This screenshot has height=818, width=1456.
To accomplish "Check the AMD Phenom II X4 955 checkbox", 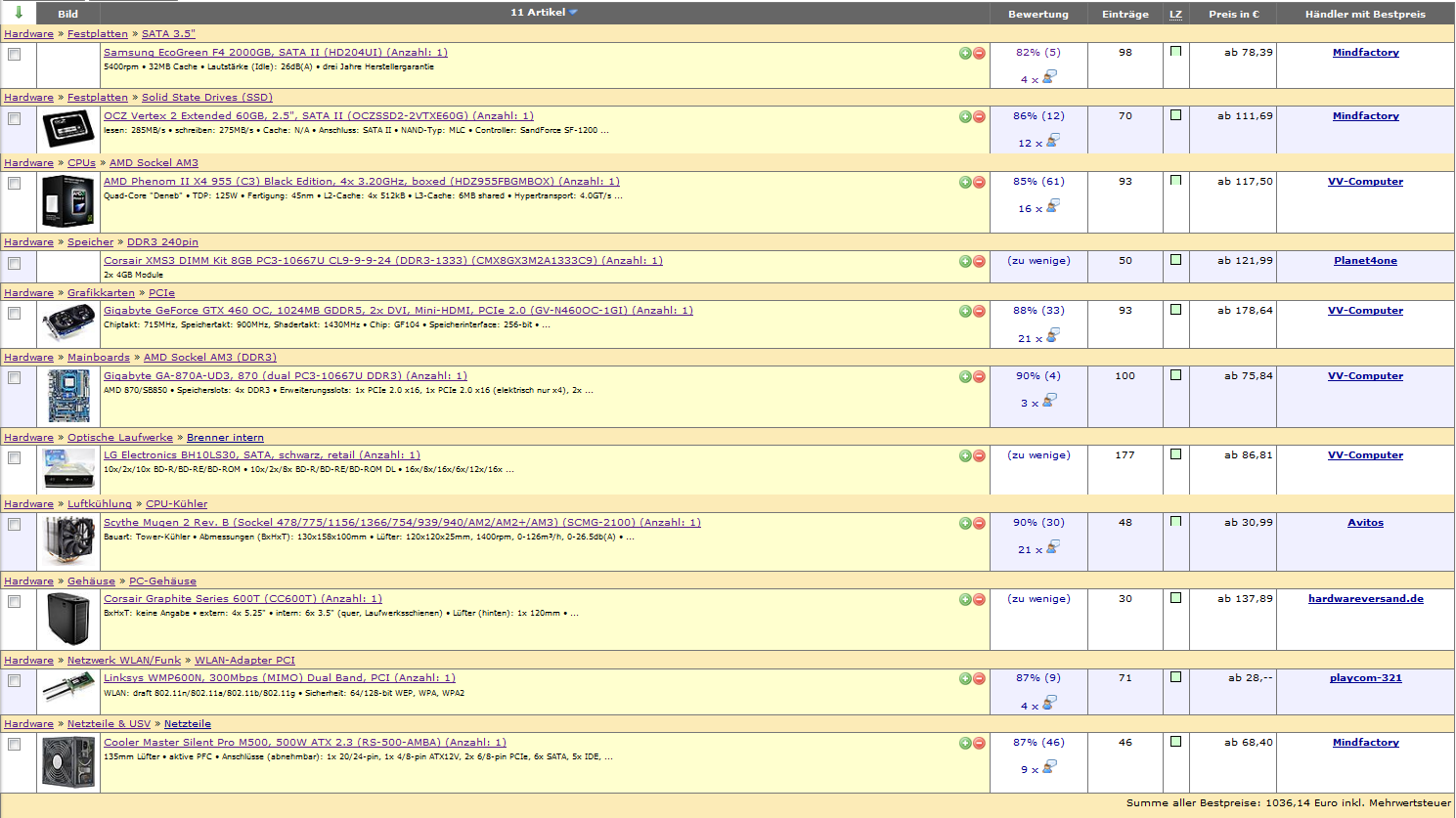I will pos(14,183).
